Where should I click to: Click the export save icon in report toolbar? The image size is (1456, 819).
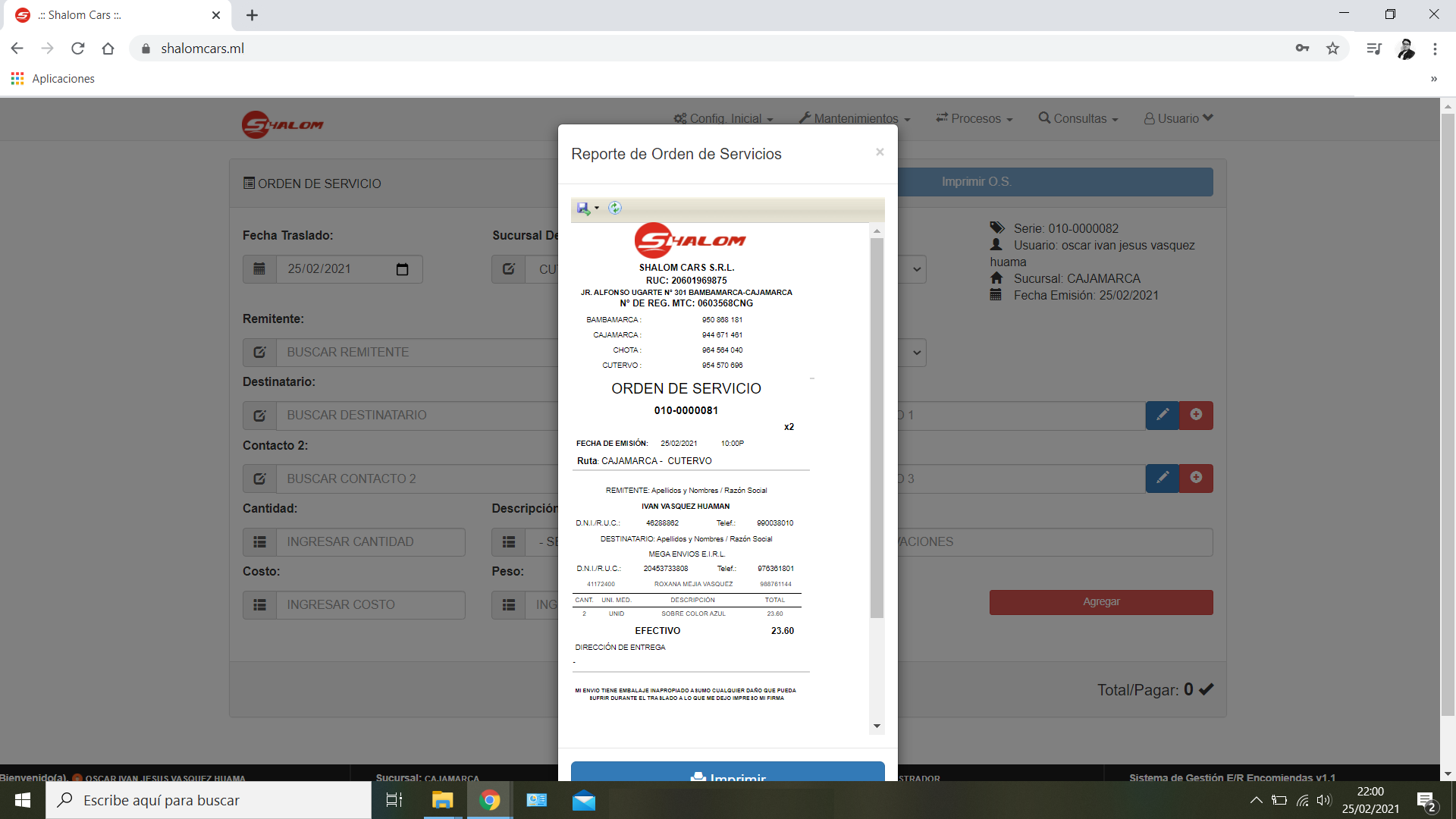pyautogui.click(x=582, y=209)
